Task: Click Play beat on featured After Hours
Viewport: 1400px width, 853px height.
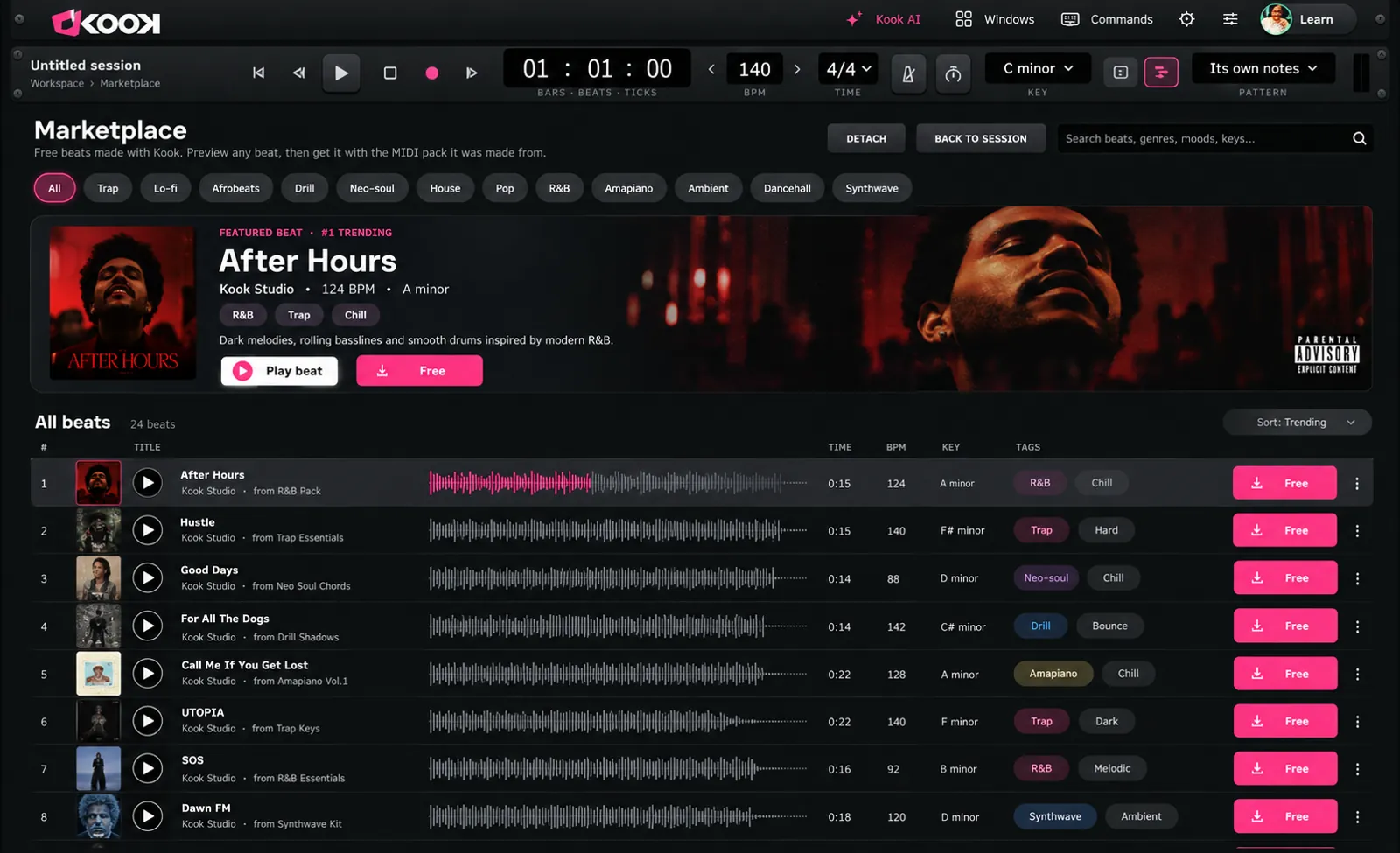Action: (x=279, y=371)
